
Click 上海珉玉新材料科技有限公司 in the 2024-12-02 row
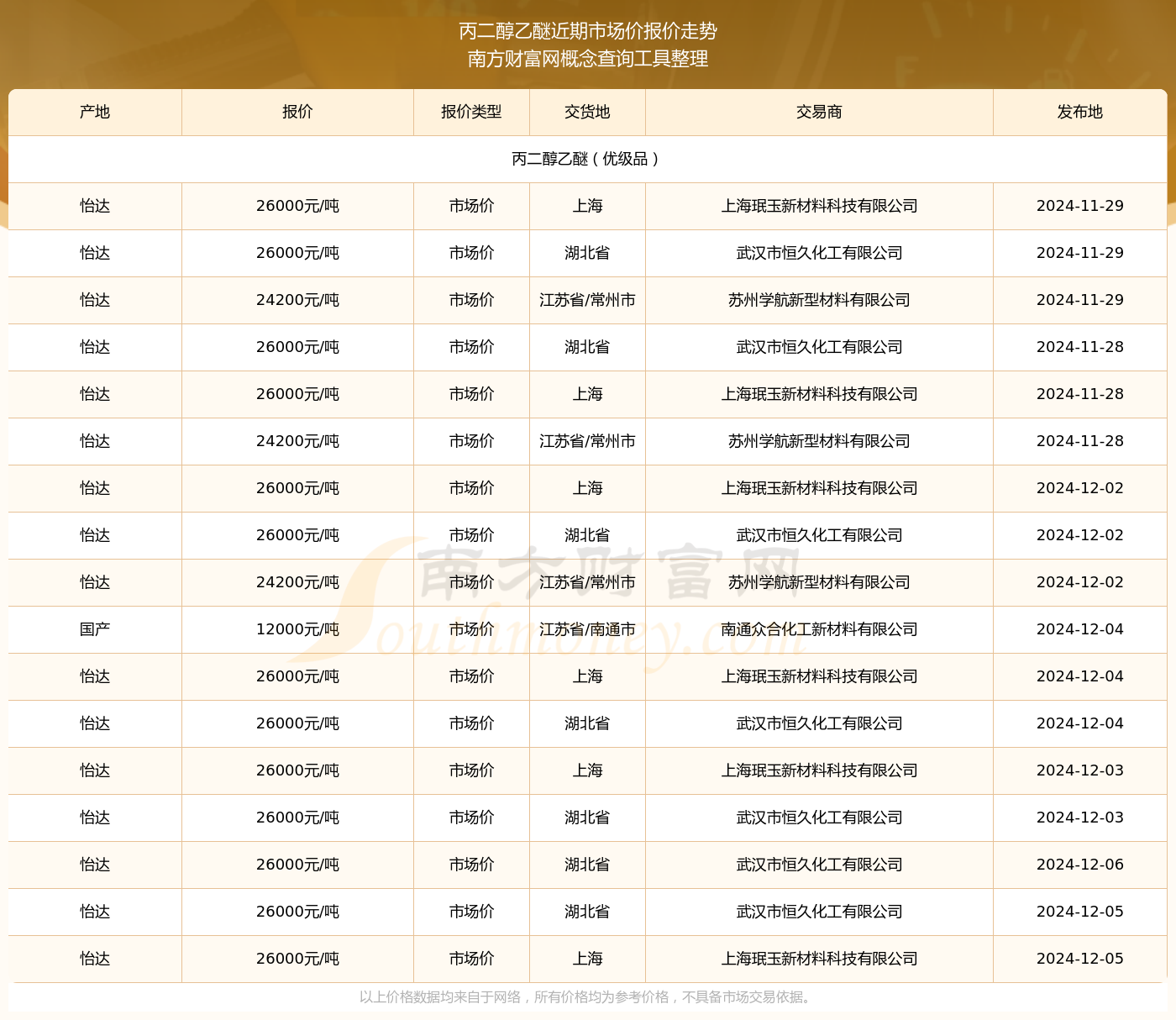[819, 488]
